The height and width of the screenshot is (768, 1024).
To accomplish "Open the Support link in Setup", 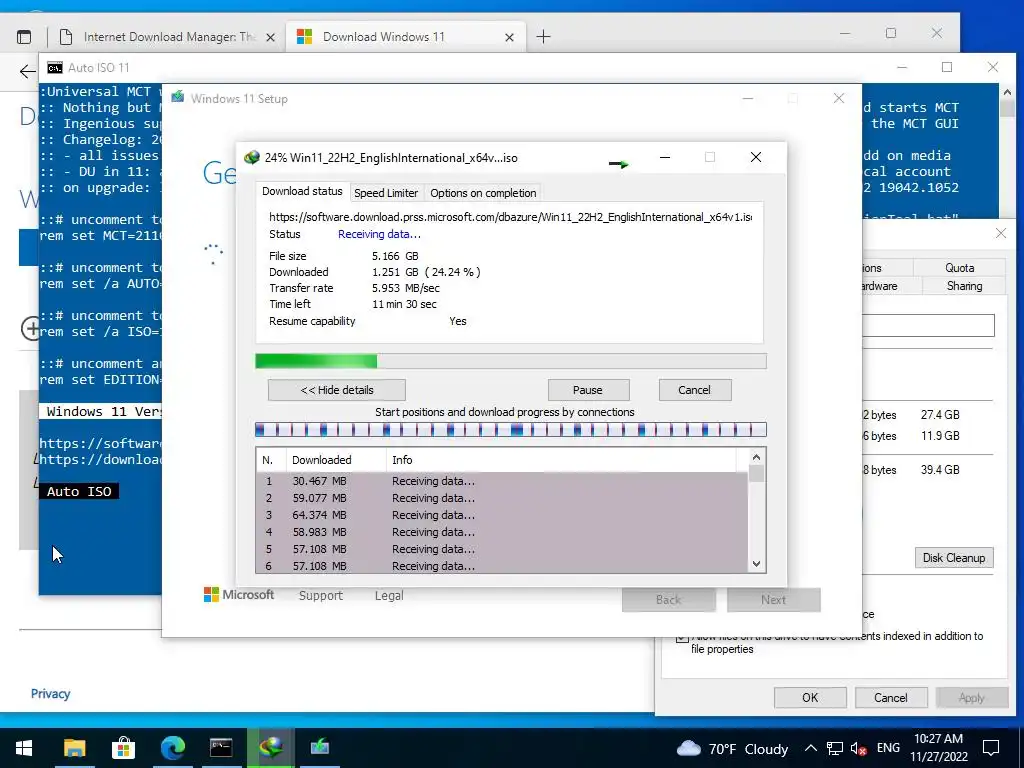I will point(321,596).
